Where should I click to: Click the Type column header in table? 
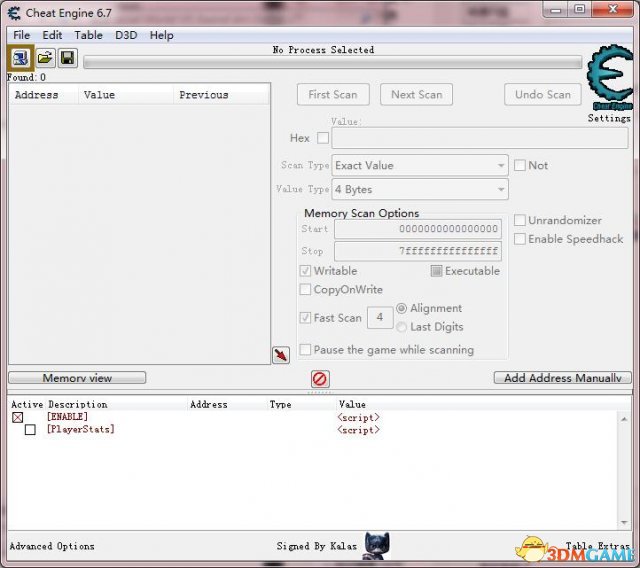click(x=280, y=404)
